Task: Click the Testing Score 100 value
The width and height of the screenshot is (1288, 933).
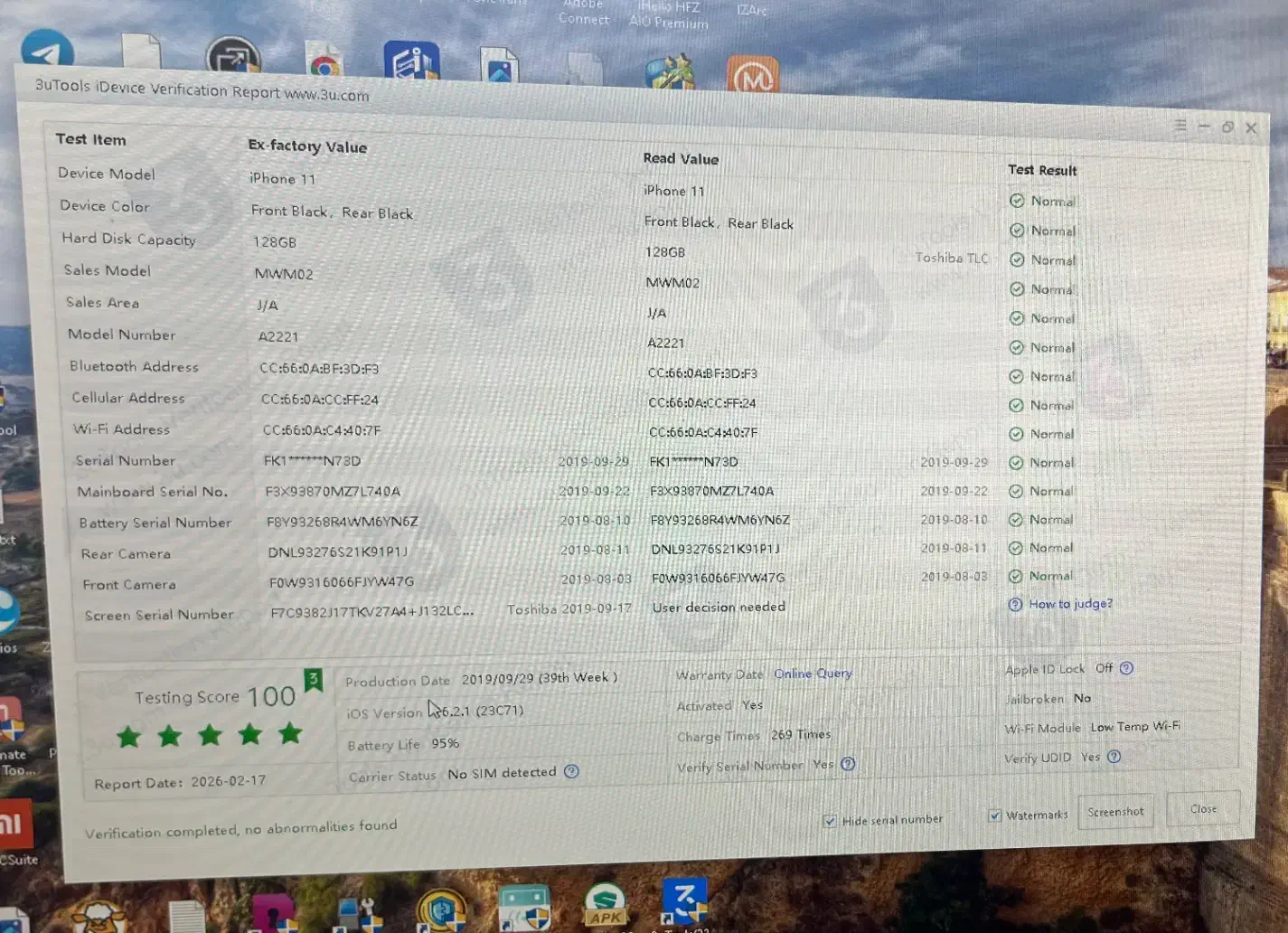Action: [271, 696]
